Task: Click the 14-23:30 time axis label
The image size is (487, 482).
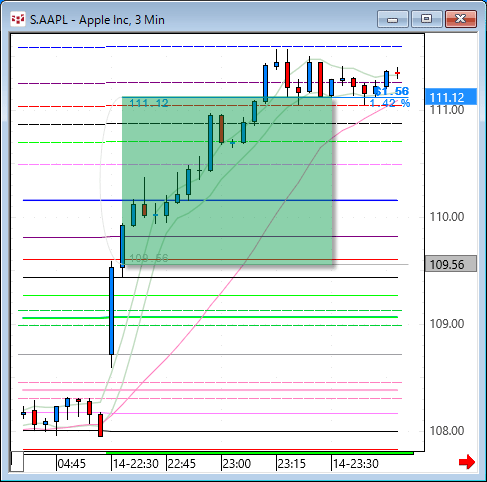Action: tap(356, 464)
